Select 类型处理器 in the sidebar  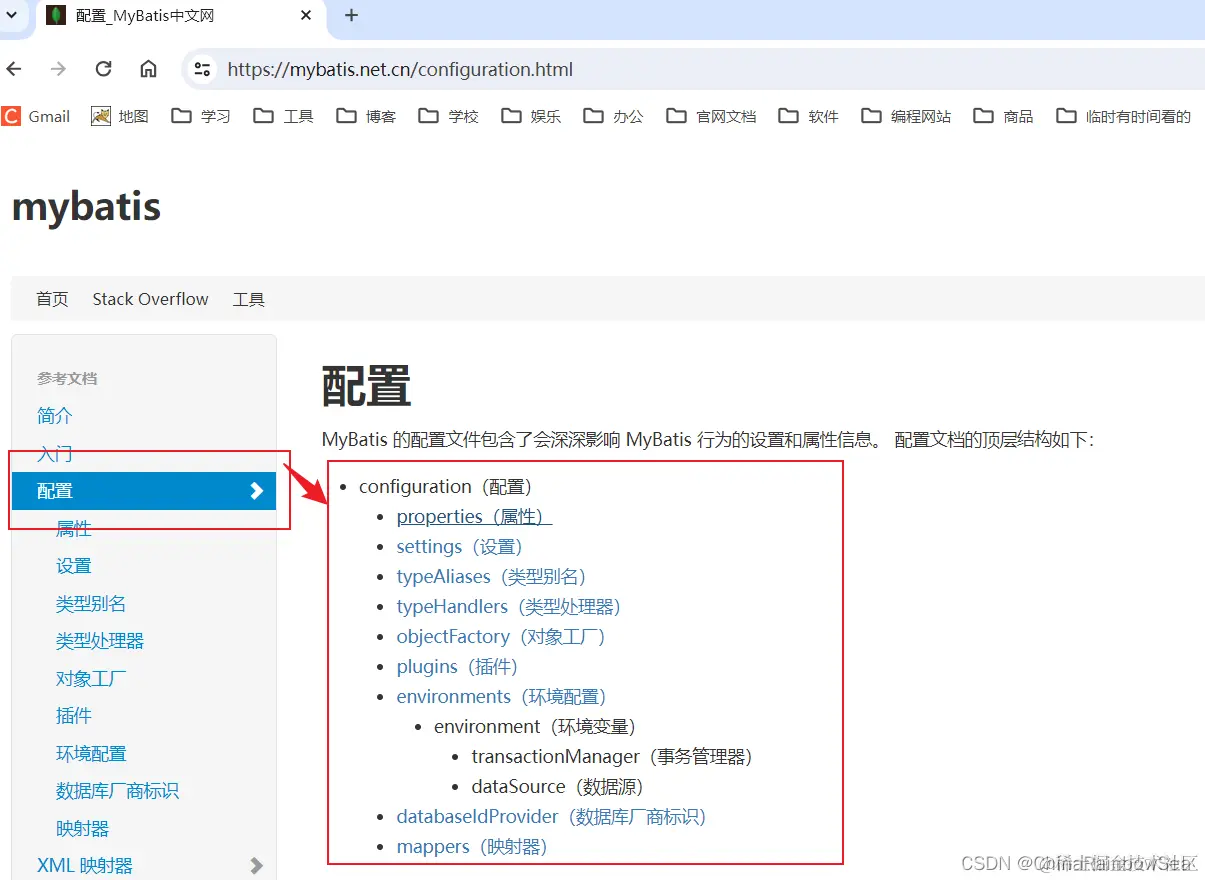tap(100, 640)
